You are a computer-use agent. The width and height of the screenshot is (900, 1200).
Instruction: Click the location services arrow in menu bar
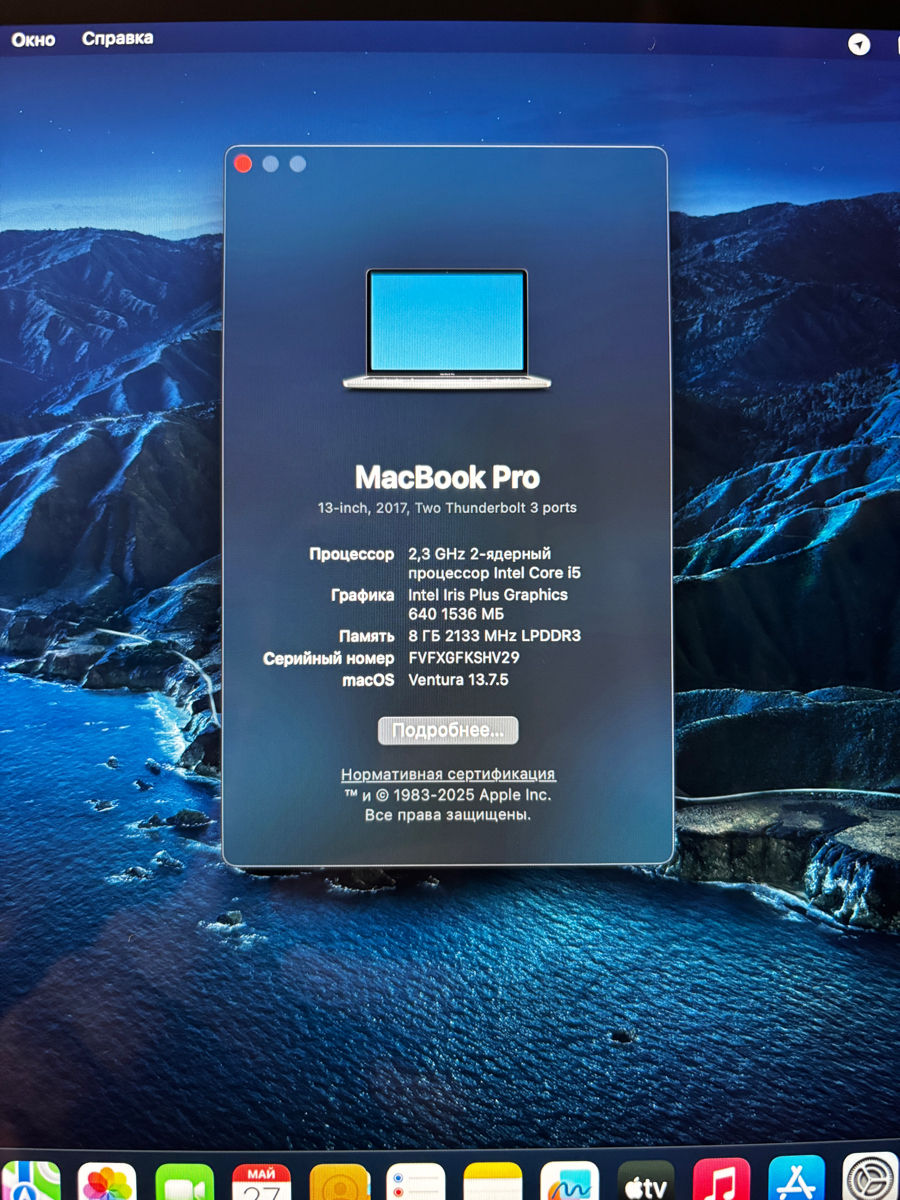(859, 44)
